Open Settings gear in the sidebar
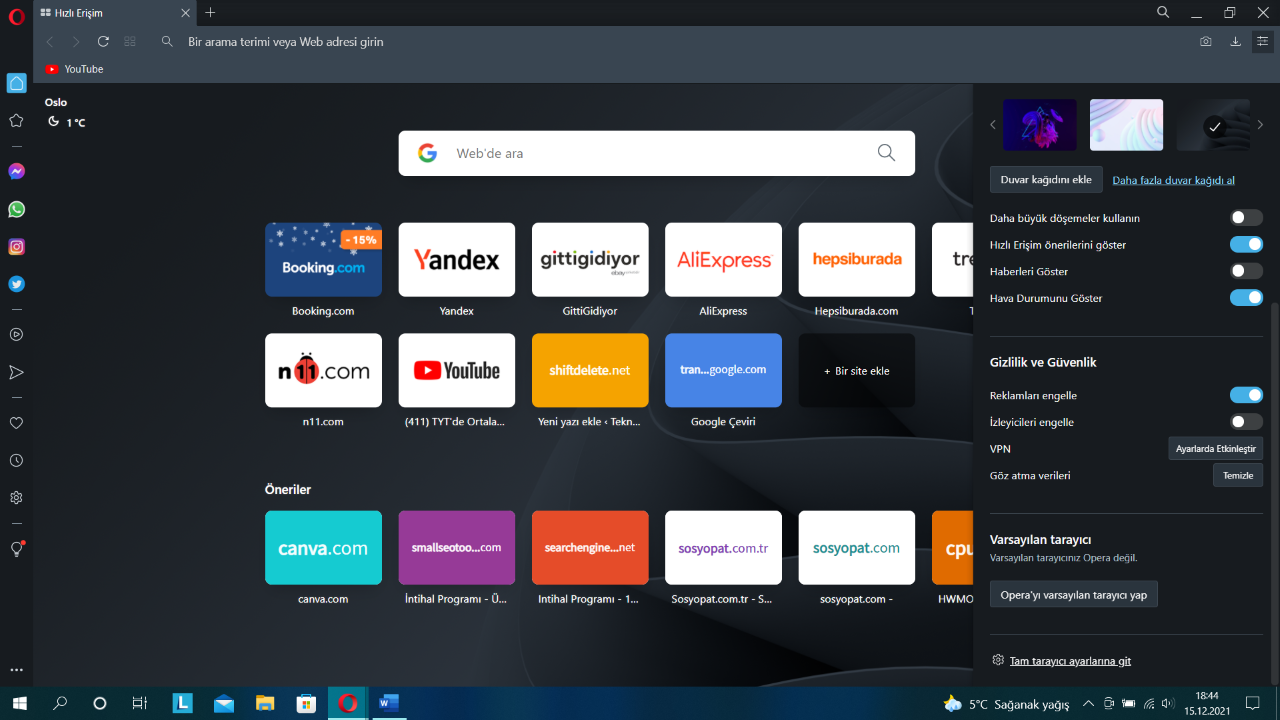1280x720 pixels. 16,497
